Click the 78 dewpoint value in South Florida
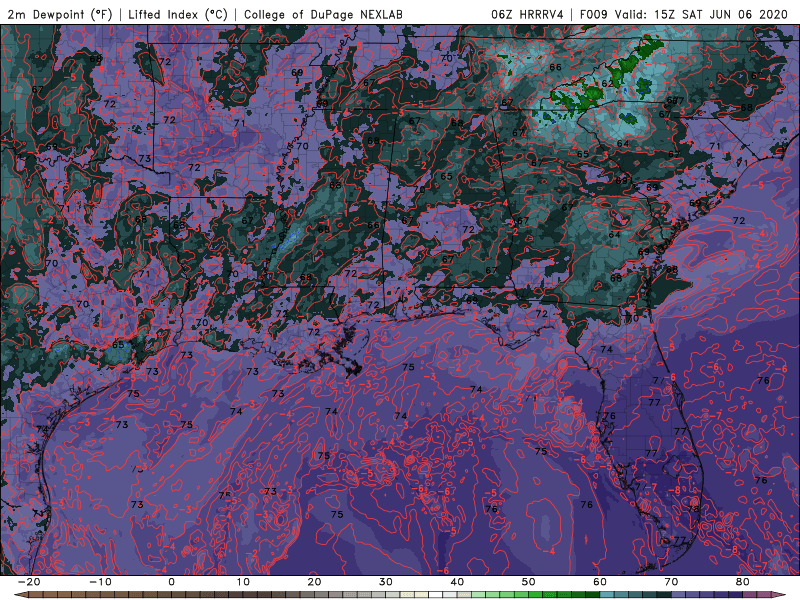Image resolution: width=800 pixels, height=600 pixels. tap(693, 509)
